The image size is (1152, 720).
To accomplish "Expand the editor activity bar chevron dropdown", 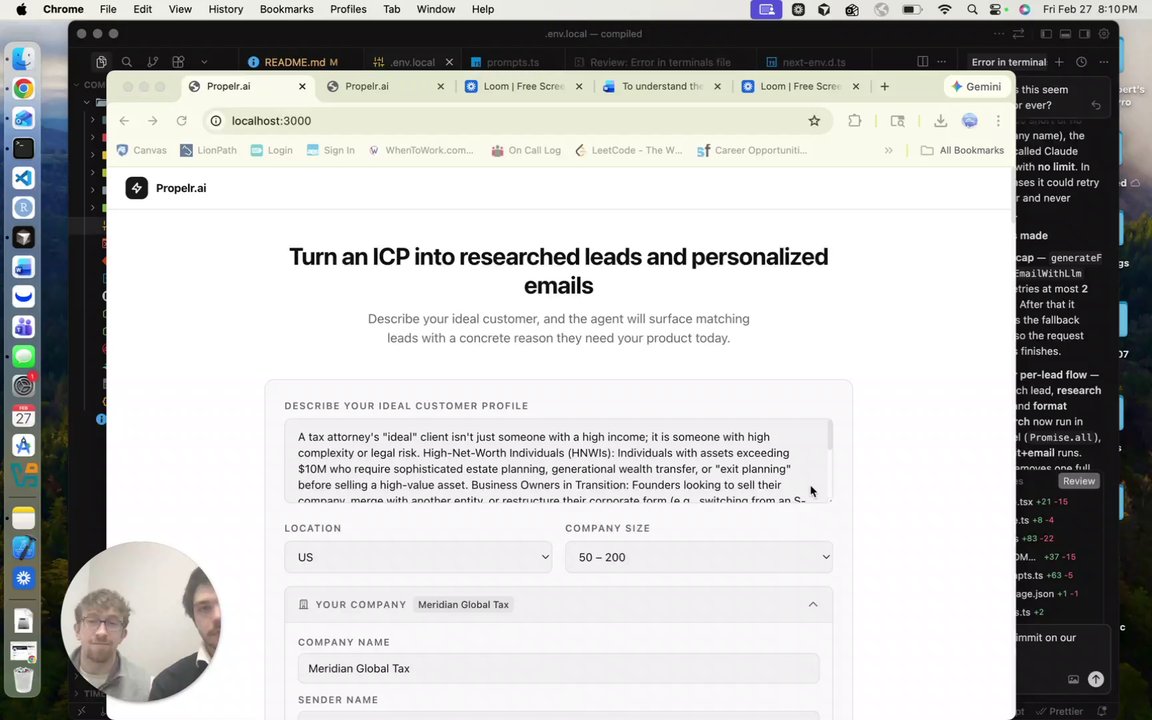I will (204, 62).
